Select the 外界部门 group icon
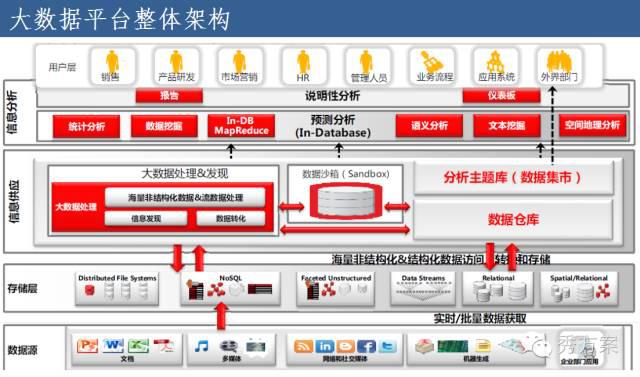The height and width of the screenshot is (377, 640). click(559, 61)
